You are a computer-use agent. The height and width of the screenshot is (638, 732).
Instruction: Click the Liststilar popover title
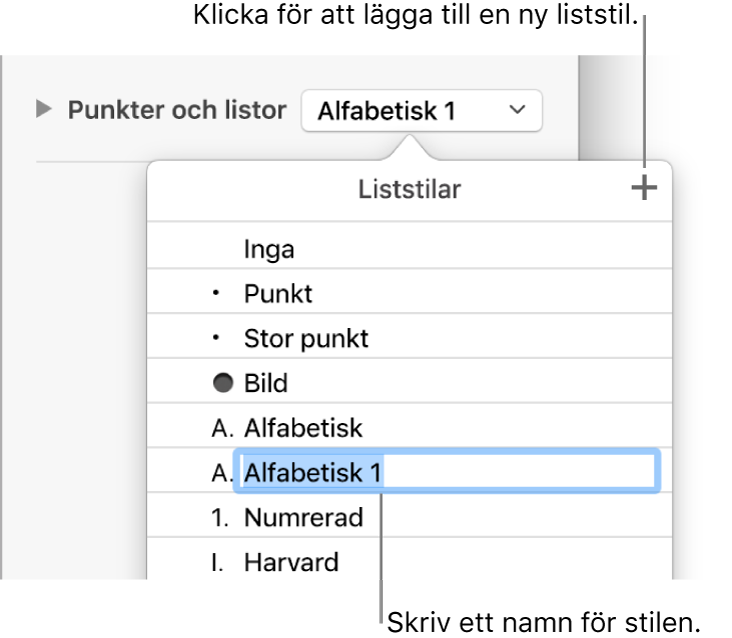point(409,189)
